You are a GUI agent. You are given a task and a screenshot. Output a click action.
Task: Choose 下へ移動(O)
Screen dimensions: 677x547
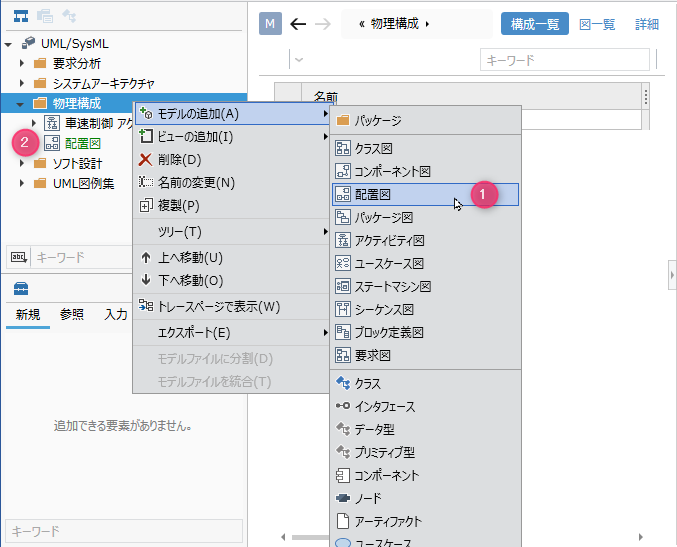tap(232, 281)
